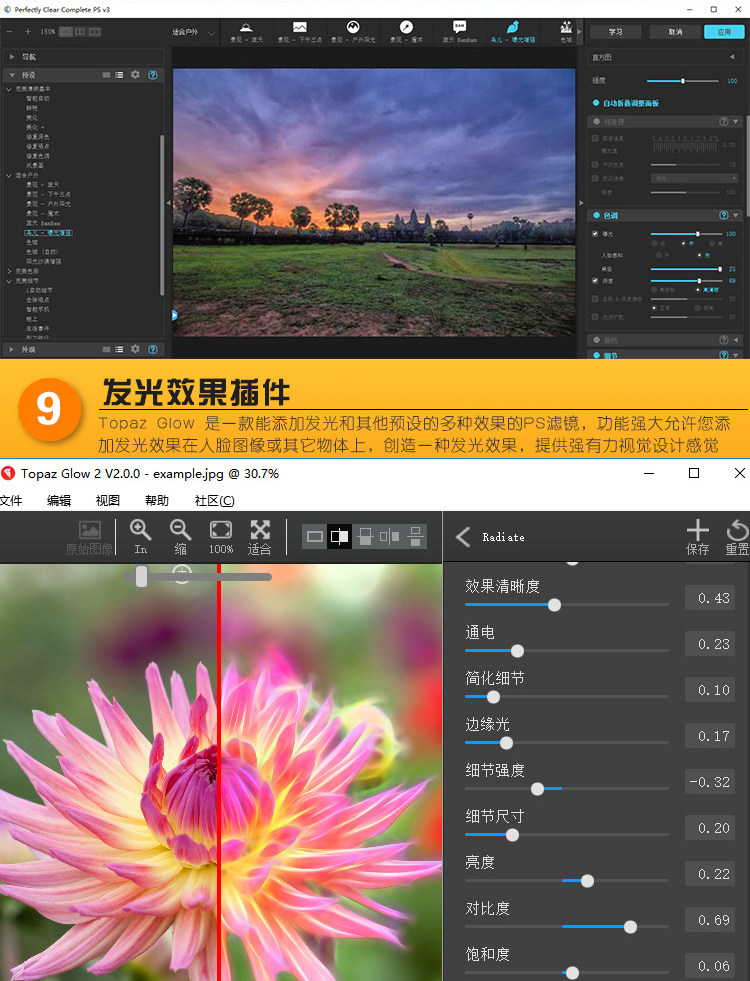Collapse the 完美细节 preset group
The width and height of the screenshot is (750, 981).
[x=9, y=281]
